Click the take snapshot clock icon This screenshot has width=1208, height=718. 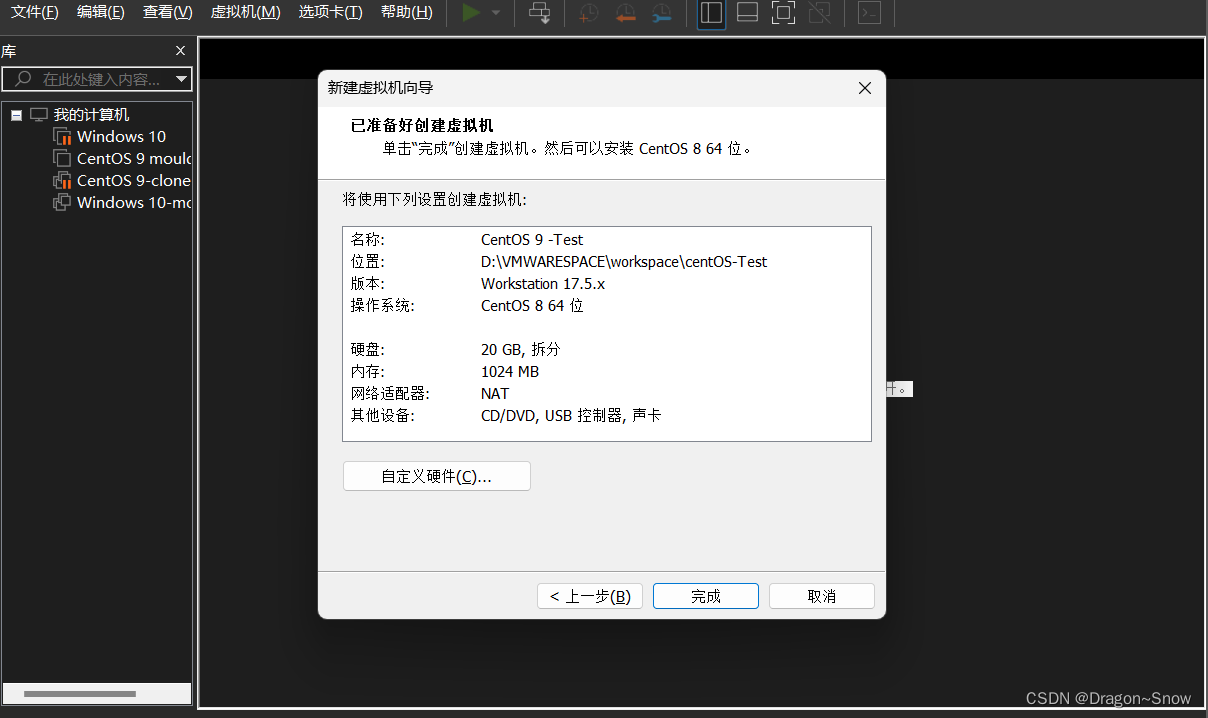tap(589, 13)
